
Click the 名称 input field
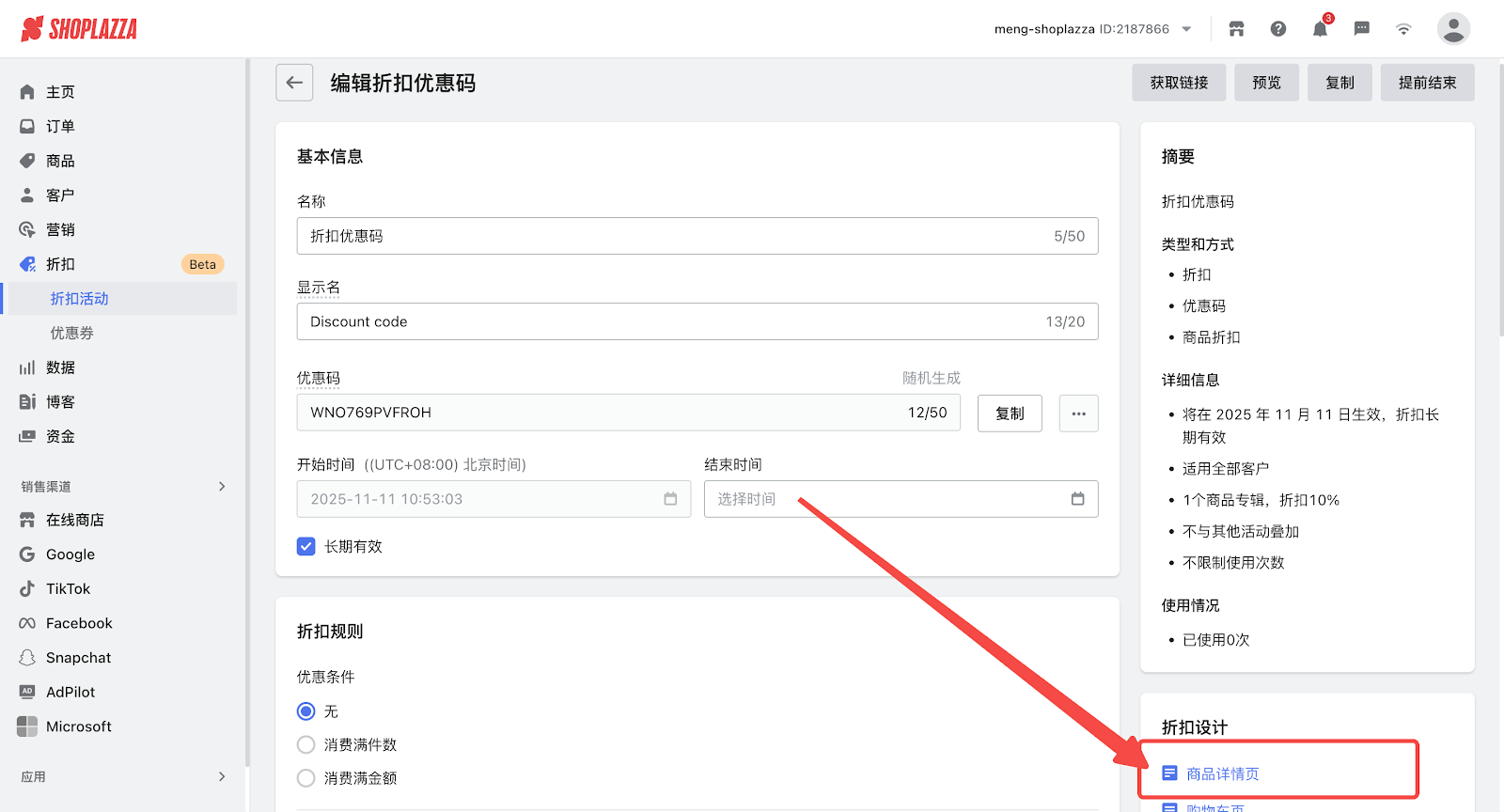tap(677, 236)
